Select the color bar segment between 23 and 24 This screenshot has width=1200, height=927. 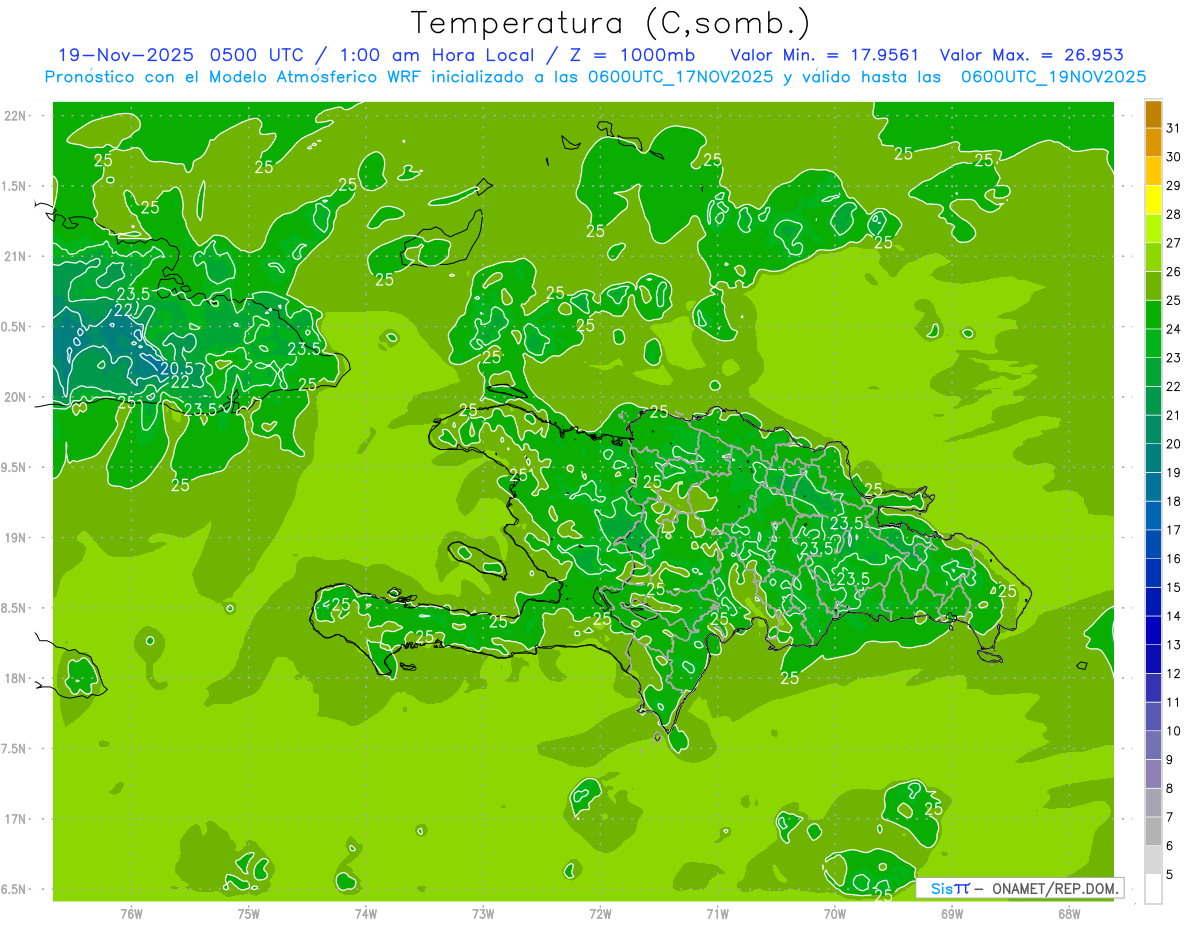tap(1153, 343)
